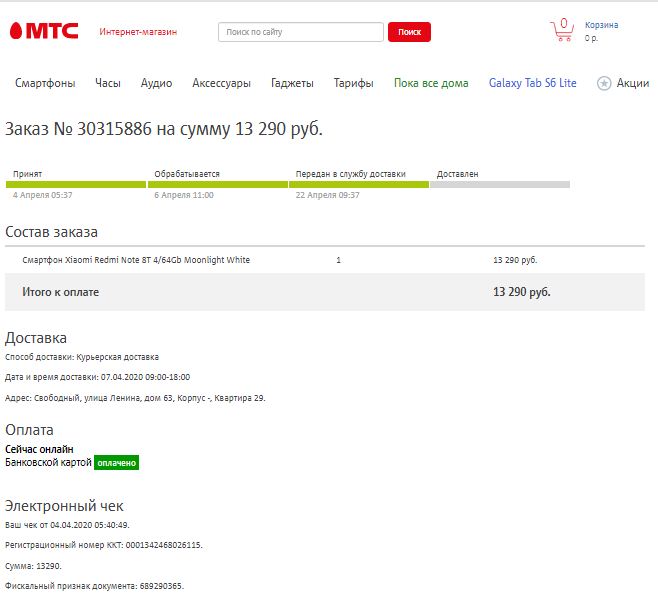Open the Аксессуары menu
This screenshot has width=658, height=601.
tap(222, 83)
